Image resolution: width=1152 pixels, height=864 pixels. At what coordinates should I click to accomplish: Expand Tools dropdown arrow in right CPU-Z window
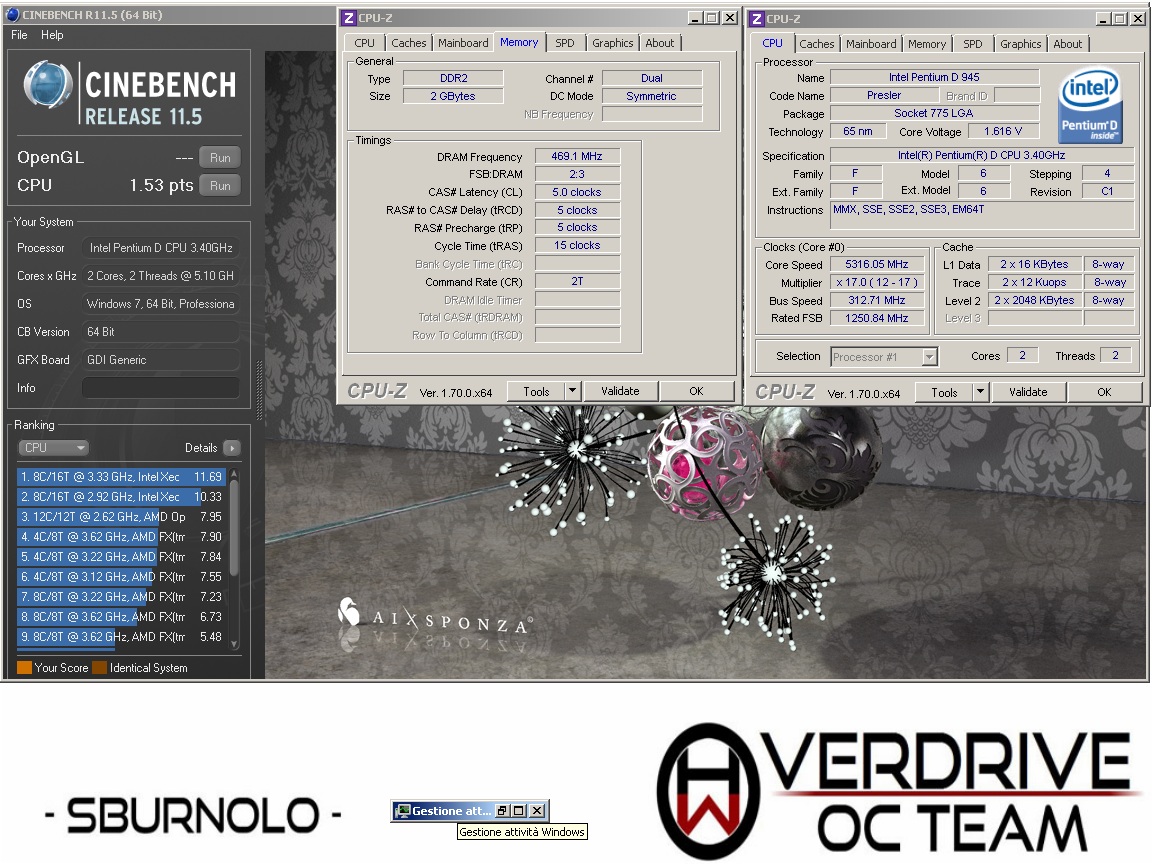981,392
